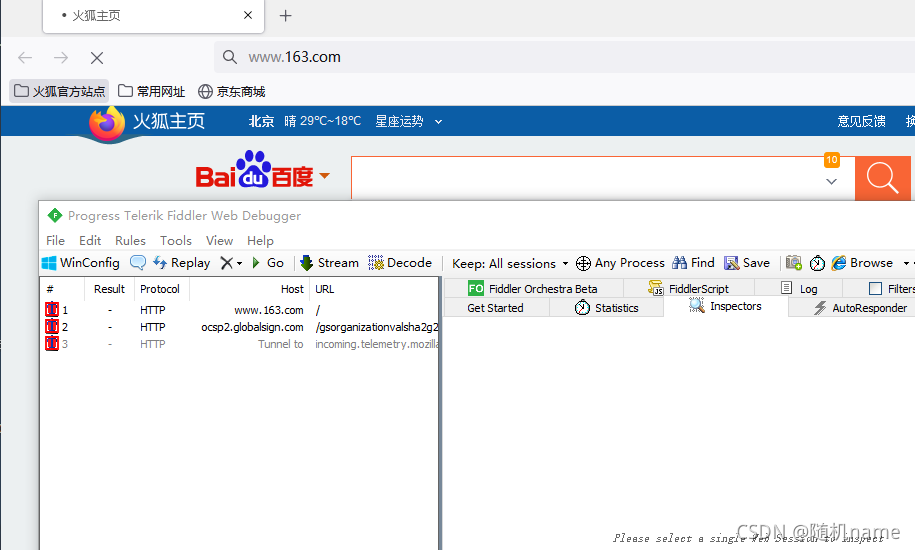Screen dimensions: 915x550
Task: Open the Edit menu in Fiddler
Action: (90, 241)
